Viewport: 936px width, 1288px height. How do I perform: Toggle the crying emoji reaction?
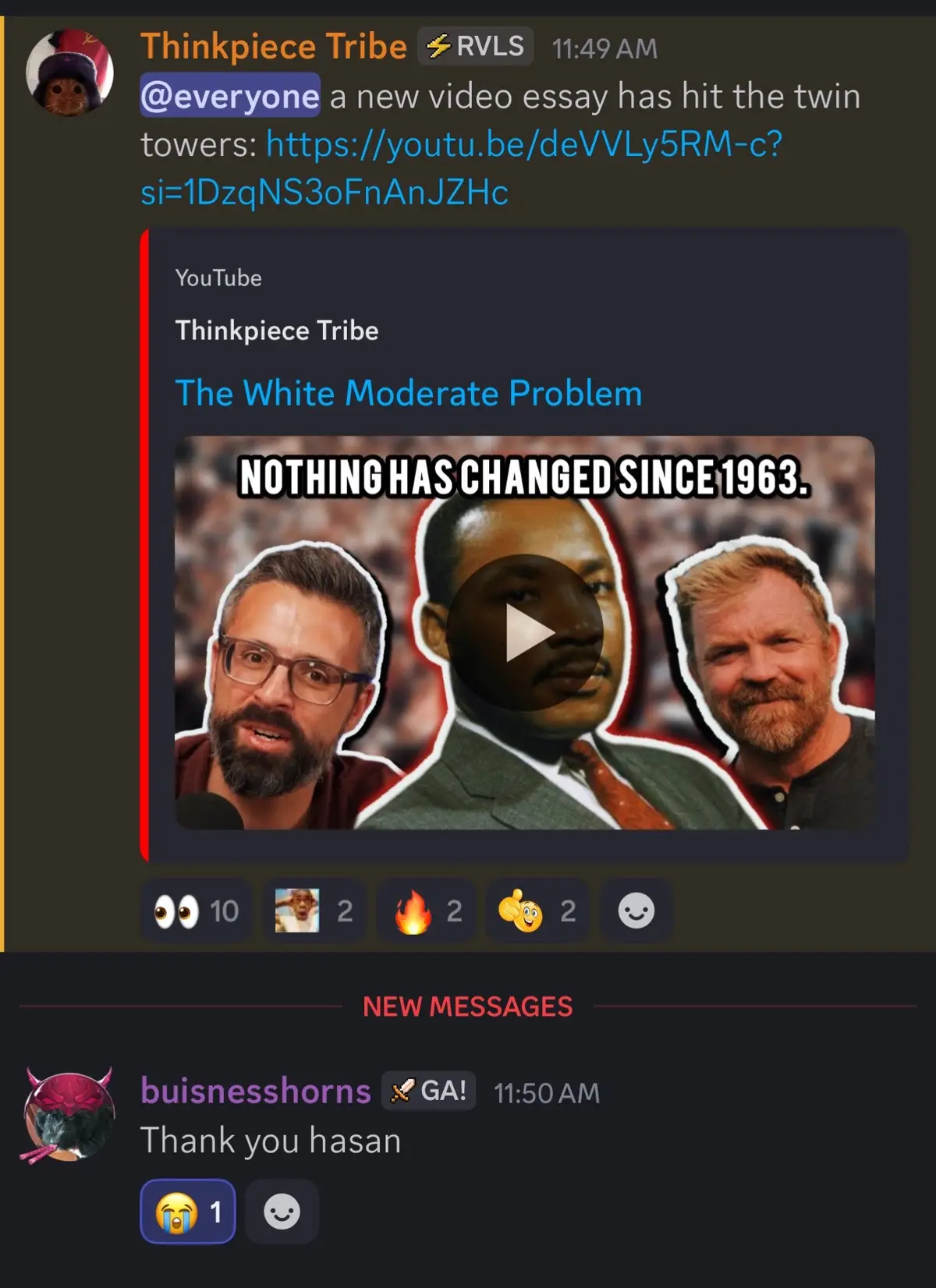188,1212
